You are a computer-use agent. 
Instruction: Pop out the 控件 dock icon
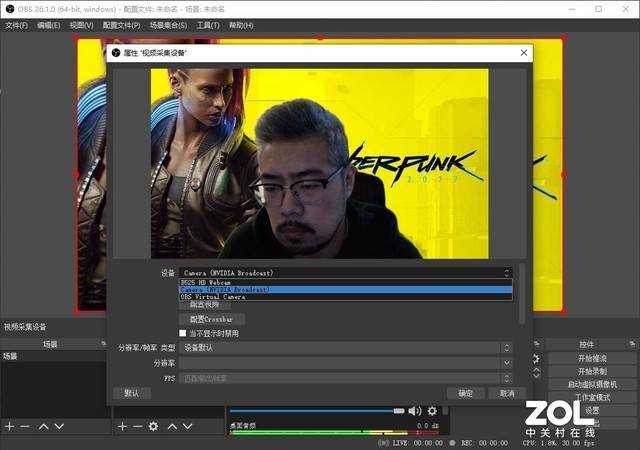point(632,344)
